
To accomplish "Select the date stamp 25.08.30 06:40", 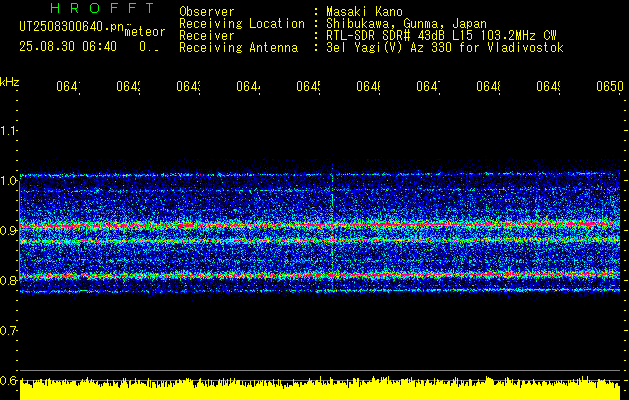I will click(68, 47).
